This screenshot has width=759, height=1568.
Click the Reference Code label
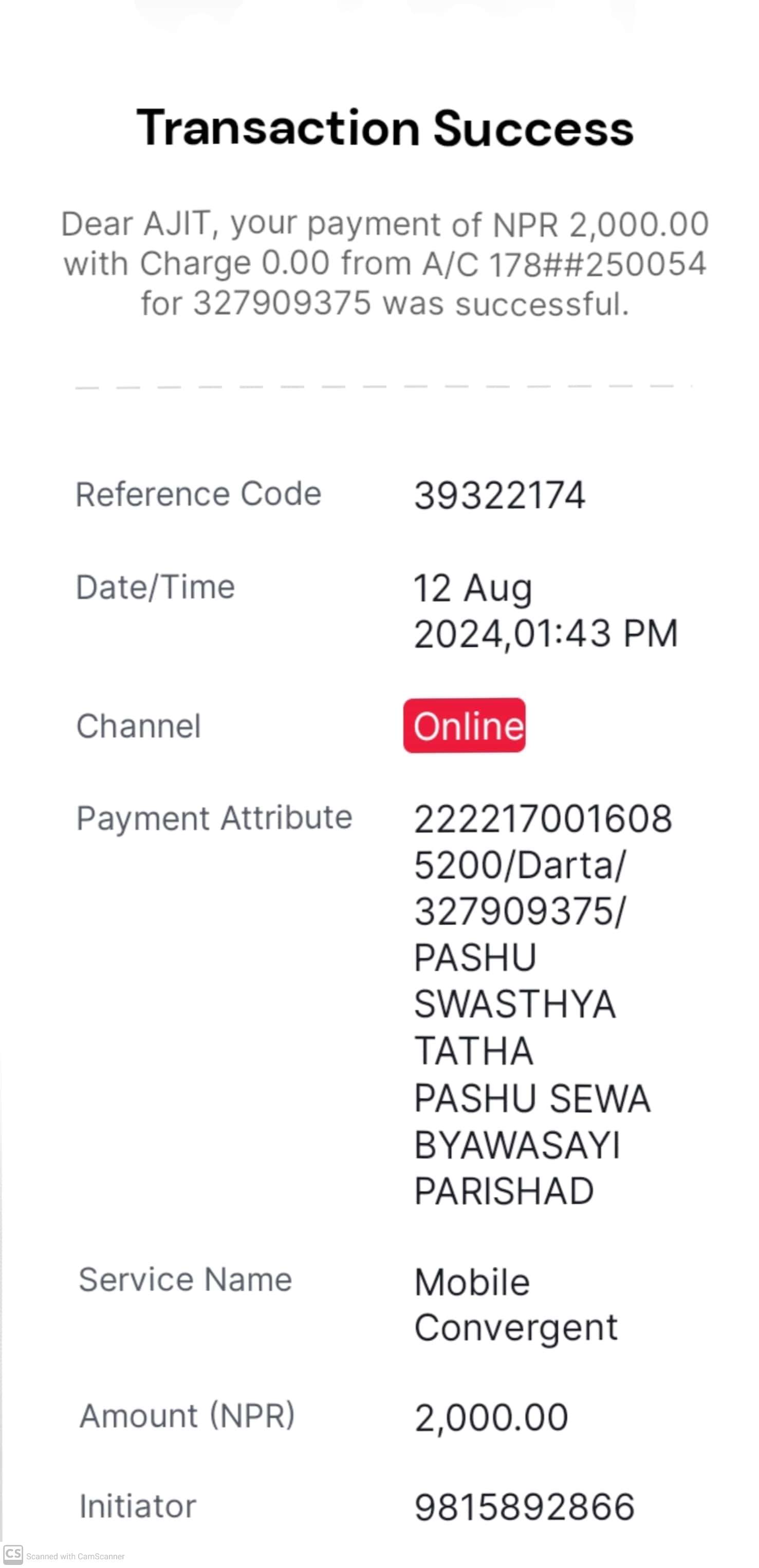tap(198, 493)
